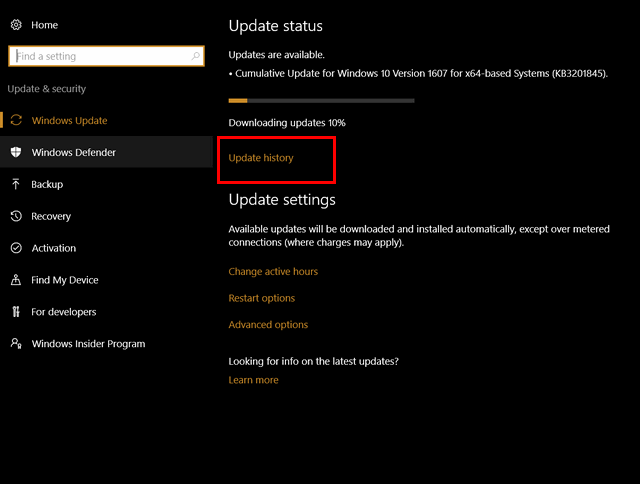Open the Restart options link
Screen dimensions: 640x484
point(262,298)
